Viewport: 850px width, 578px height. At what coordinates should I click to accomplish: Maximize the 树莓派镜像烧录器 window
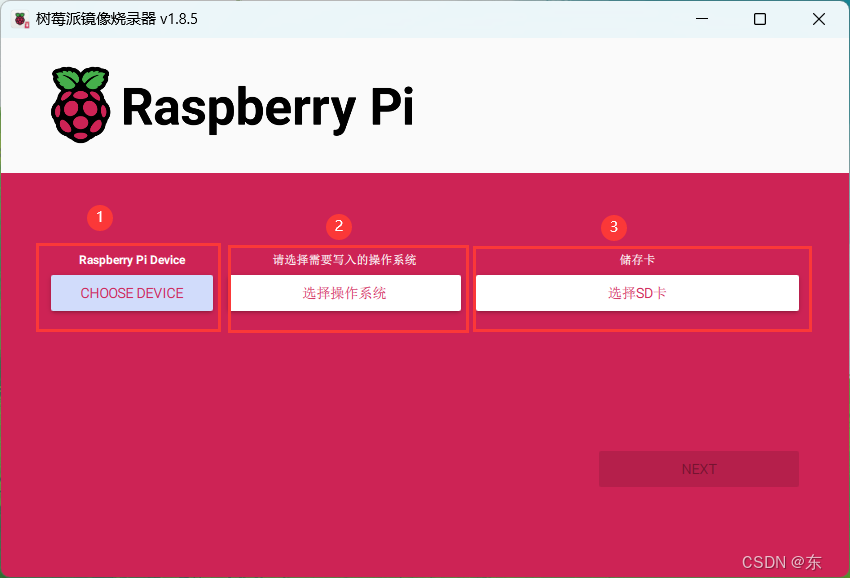pos(760,19)
